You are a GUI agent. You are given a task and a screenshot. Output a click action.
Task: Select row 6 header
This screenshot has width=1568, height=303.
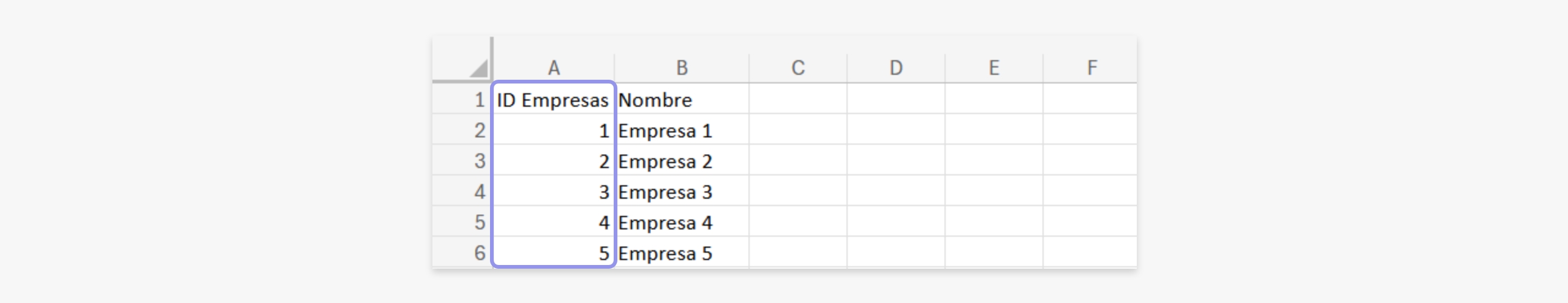coord(462,252)
